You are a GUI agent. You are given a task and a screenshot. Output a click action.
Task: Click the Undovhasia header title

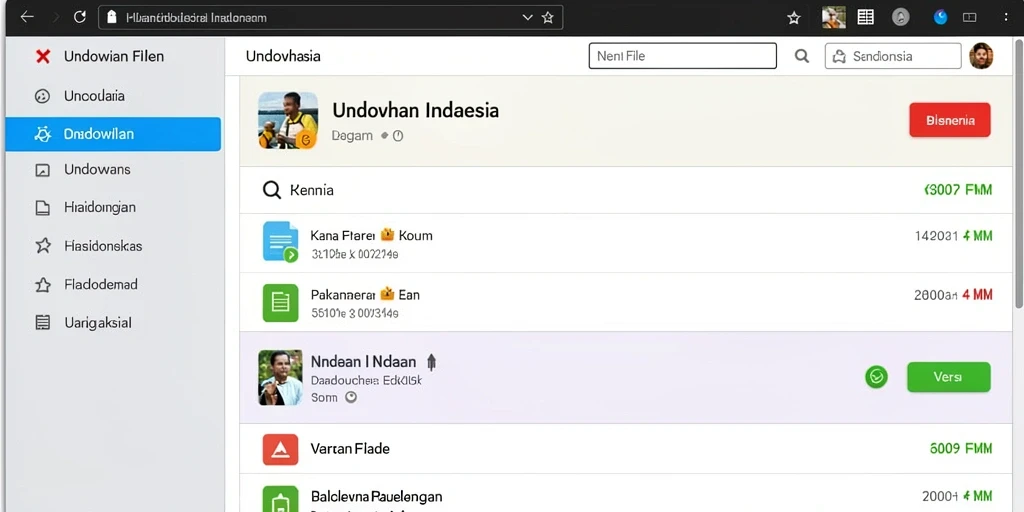(283, 56)
